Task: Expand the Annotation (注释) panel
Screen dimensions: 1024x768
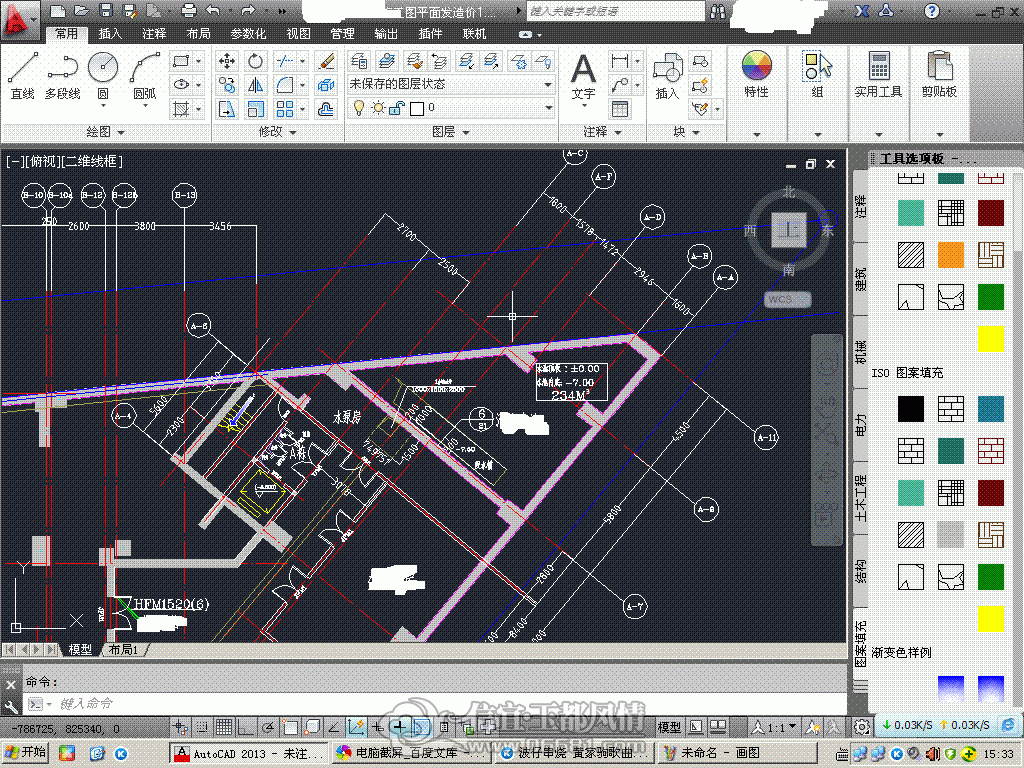Action: click(602, 132)
